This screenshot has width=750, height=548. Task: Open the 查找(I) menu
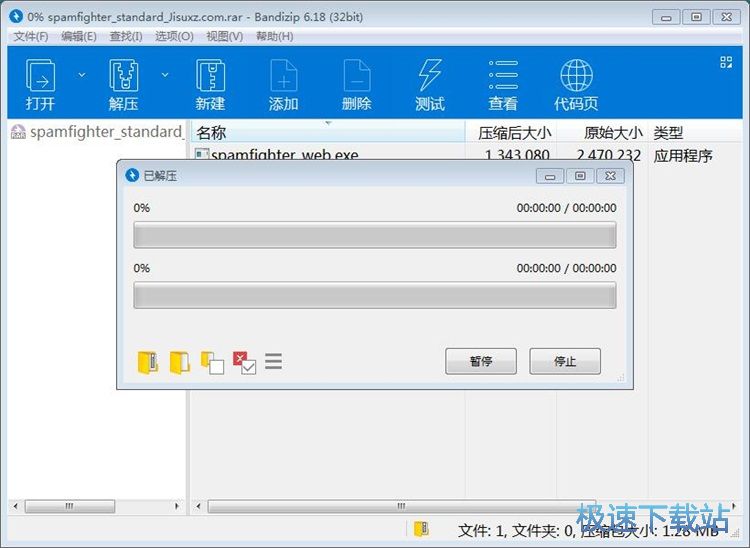click(x=126, y=36)
